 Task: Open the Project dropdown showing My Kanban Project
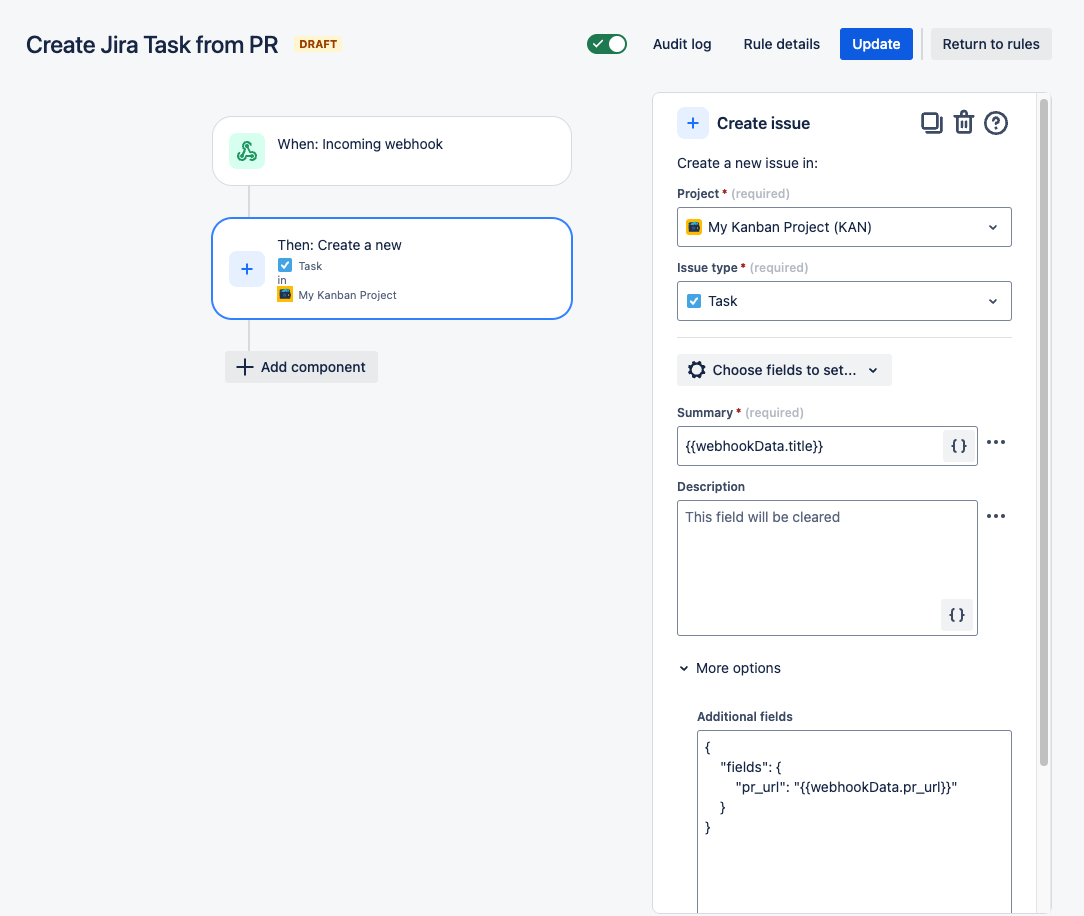844,227
